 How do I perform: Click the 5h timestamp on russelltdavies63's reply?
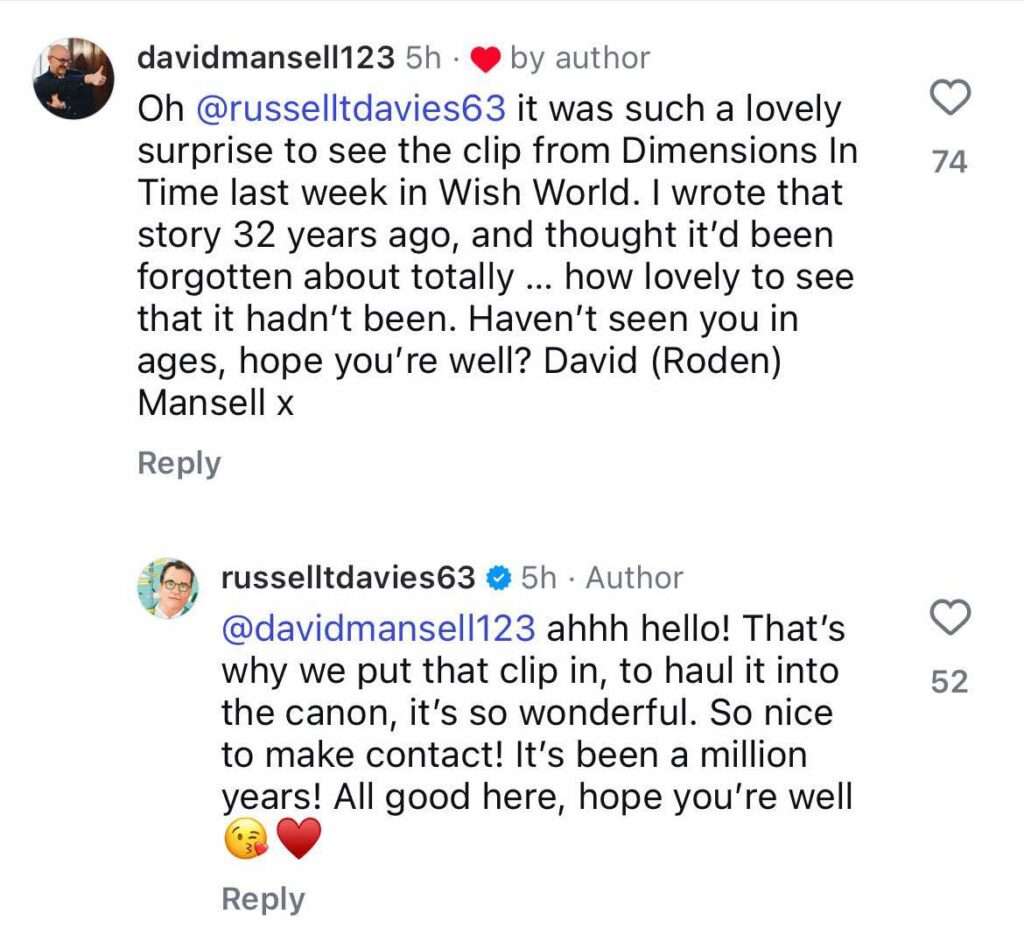coord(539,578)
